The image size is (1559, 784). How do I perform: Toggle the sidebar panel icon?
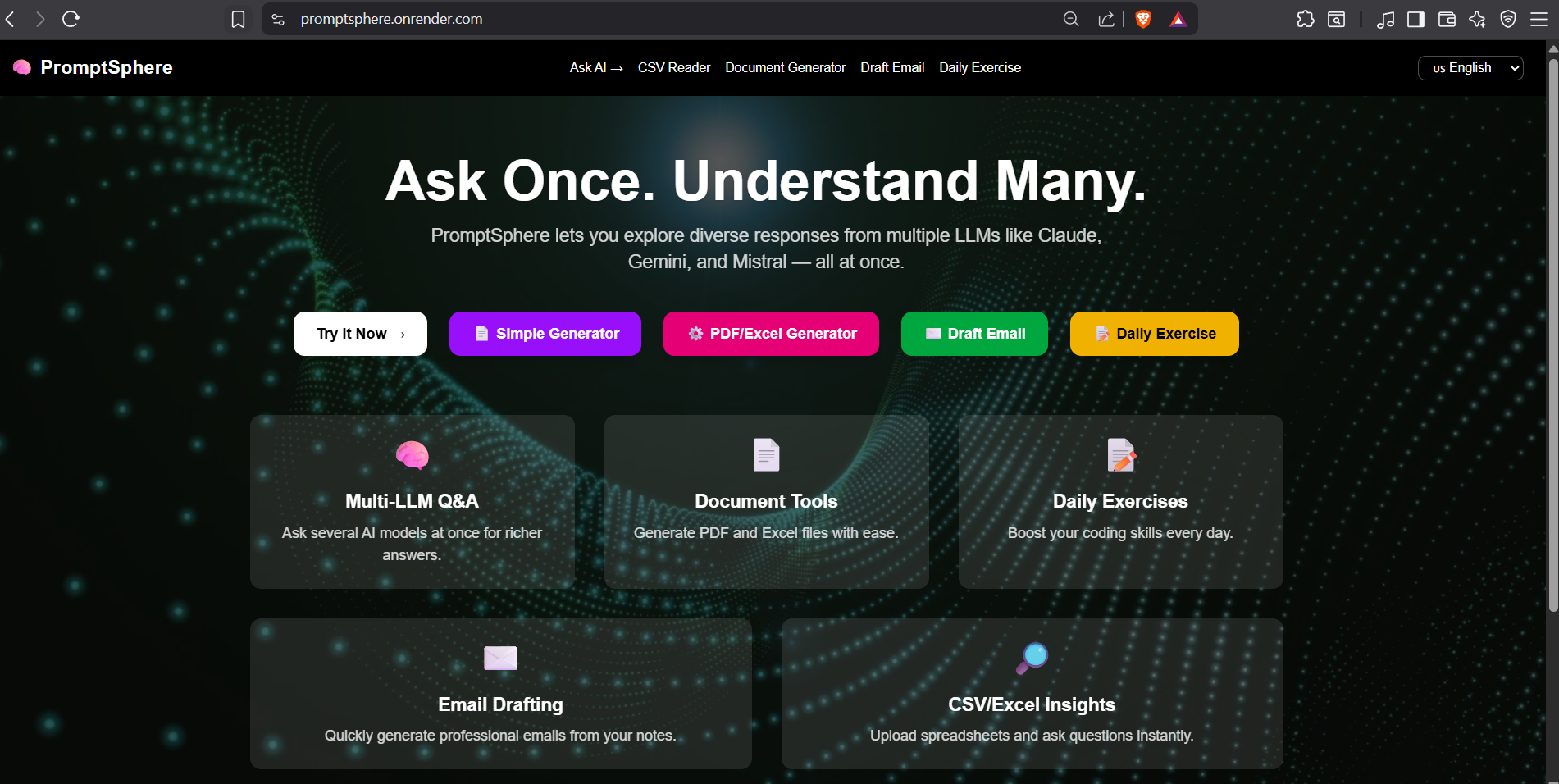[x=1415, y=19]
